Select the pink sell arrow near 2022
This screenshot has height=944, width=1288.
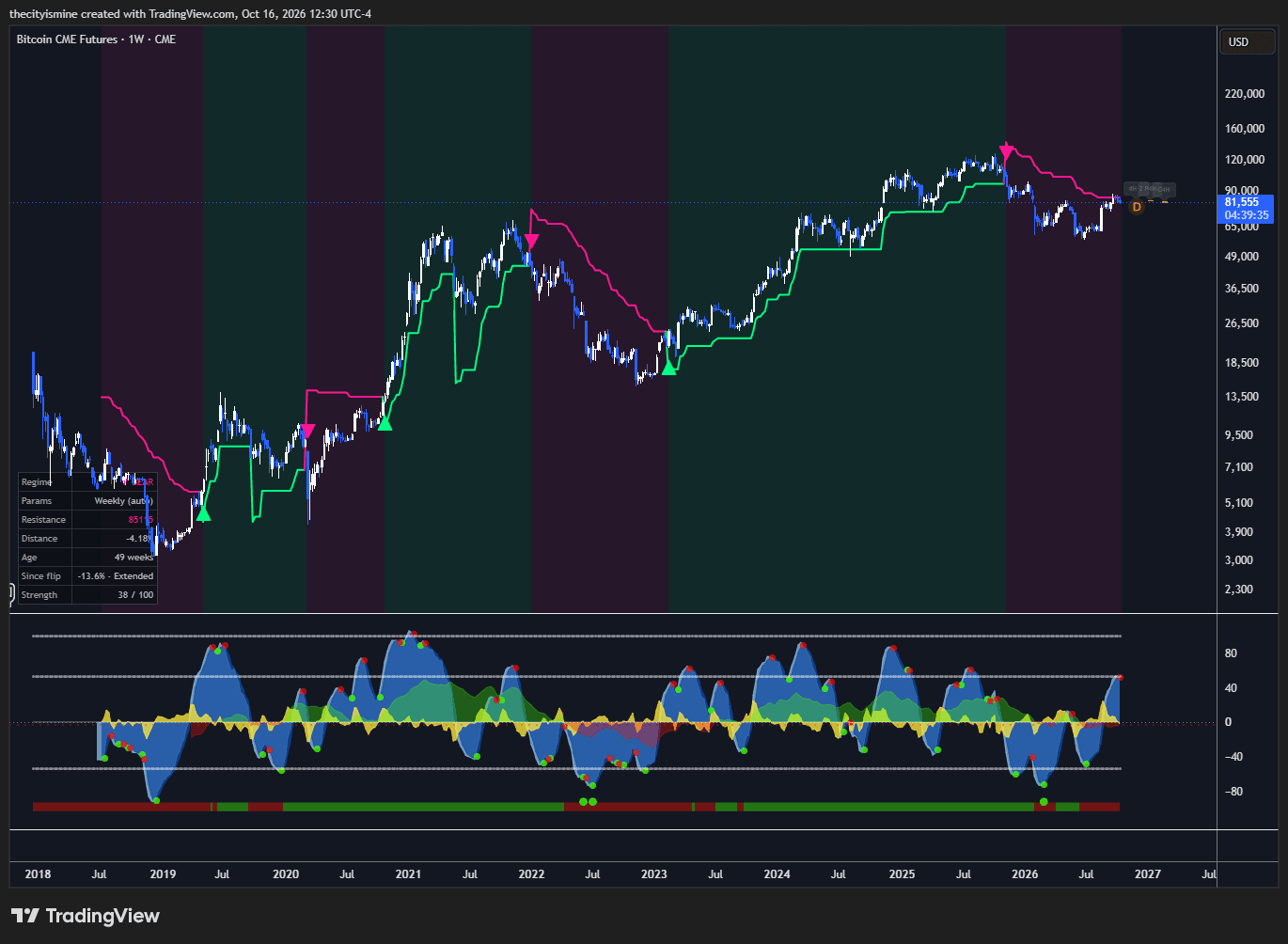coord(531,241)
